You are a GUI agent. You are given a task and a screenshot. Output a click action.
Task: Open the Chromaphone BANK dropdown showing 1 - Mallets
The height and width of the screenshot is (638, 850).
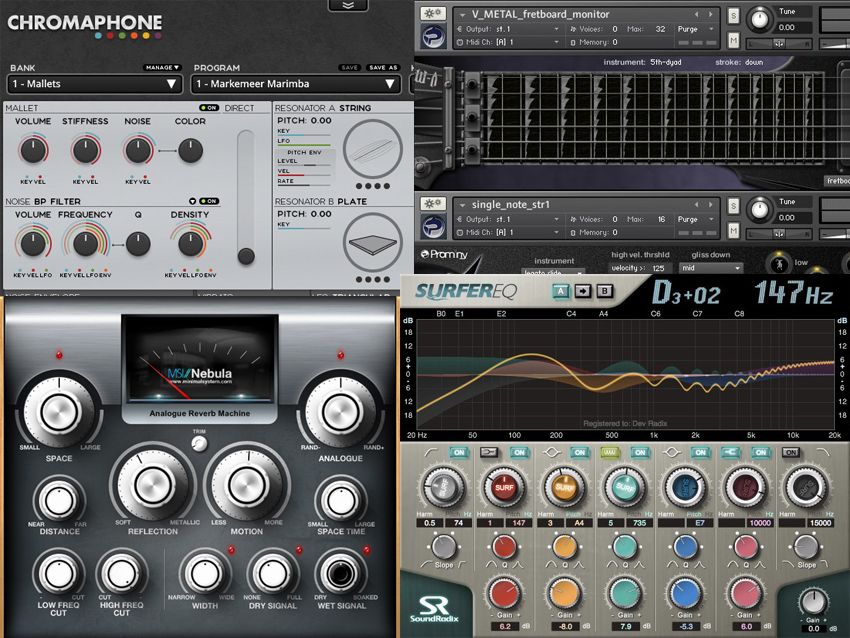point(94,84)
